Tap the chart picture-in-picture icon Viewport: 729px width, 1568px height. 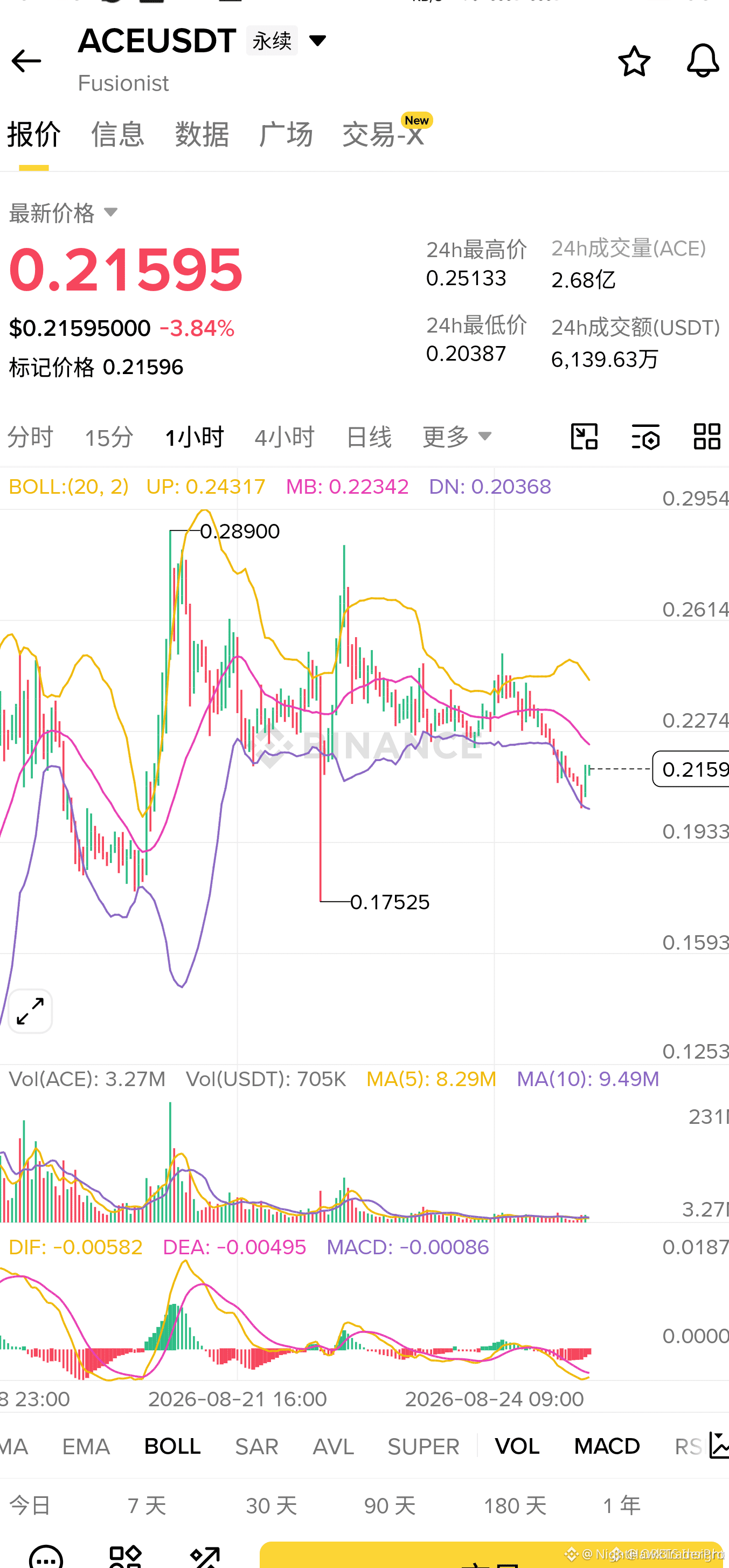tap(584, 437)
